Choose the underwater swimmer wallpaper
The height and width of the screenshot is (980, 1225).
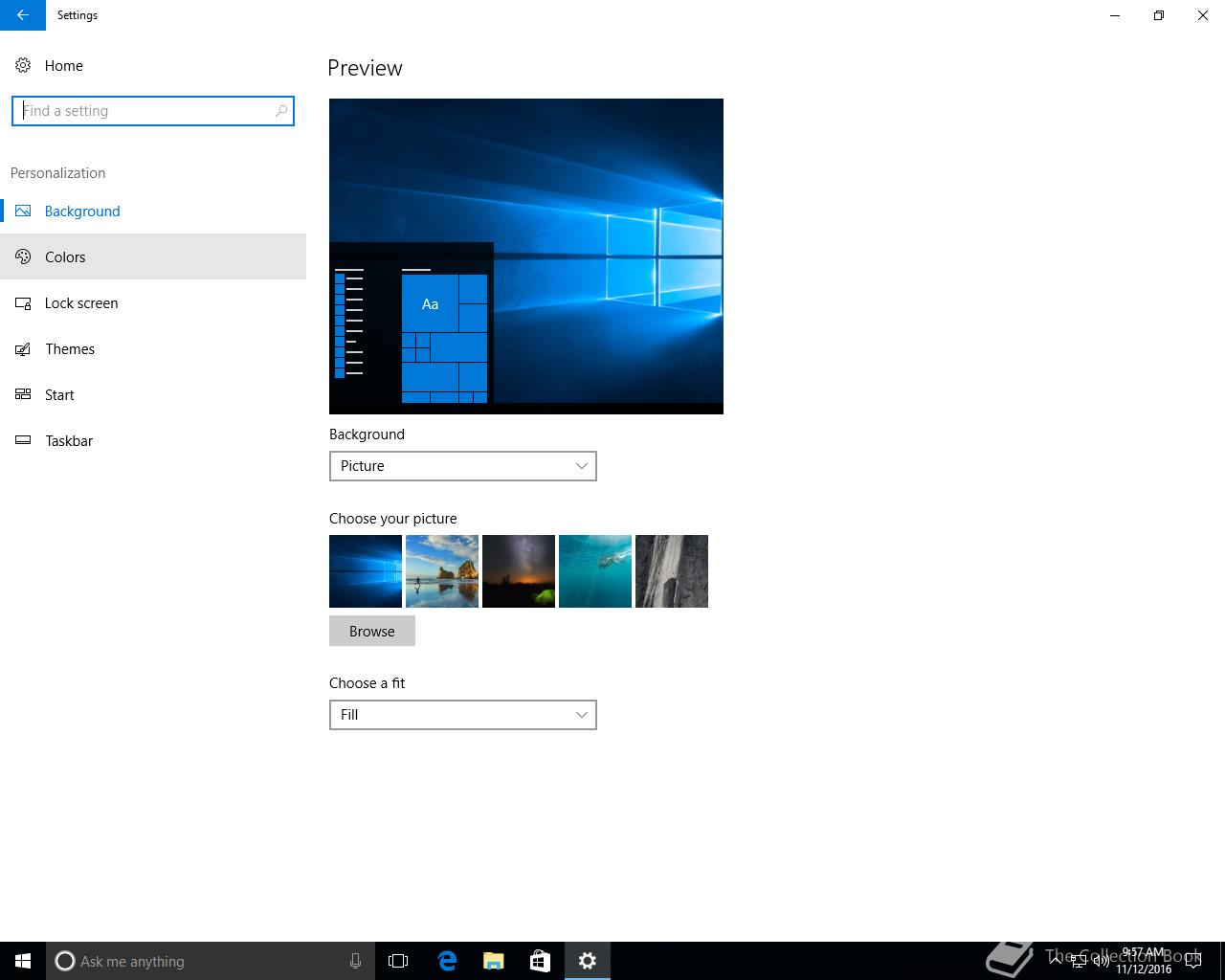coord(595,571)
